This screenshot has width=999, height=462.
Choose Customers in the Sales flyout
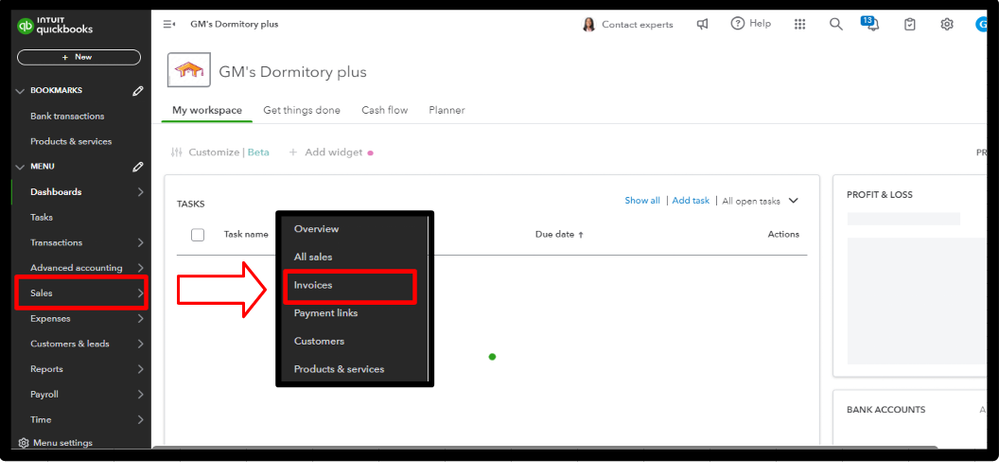pyautogui.click(x=319, y=341)
